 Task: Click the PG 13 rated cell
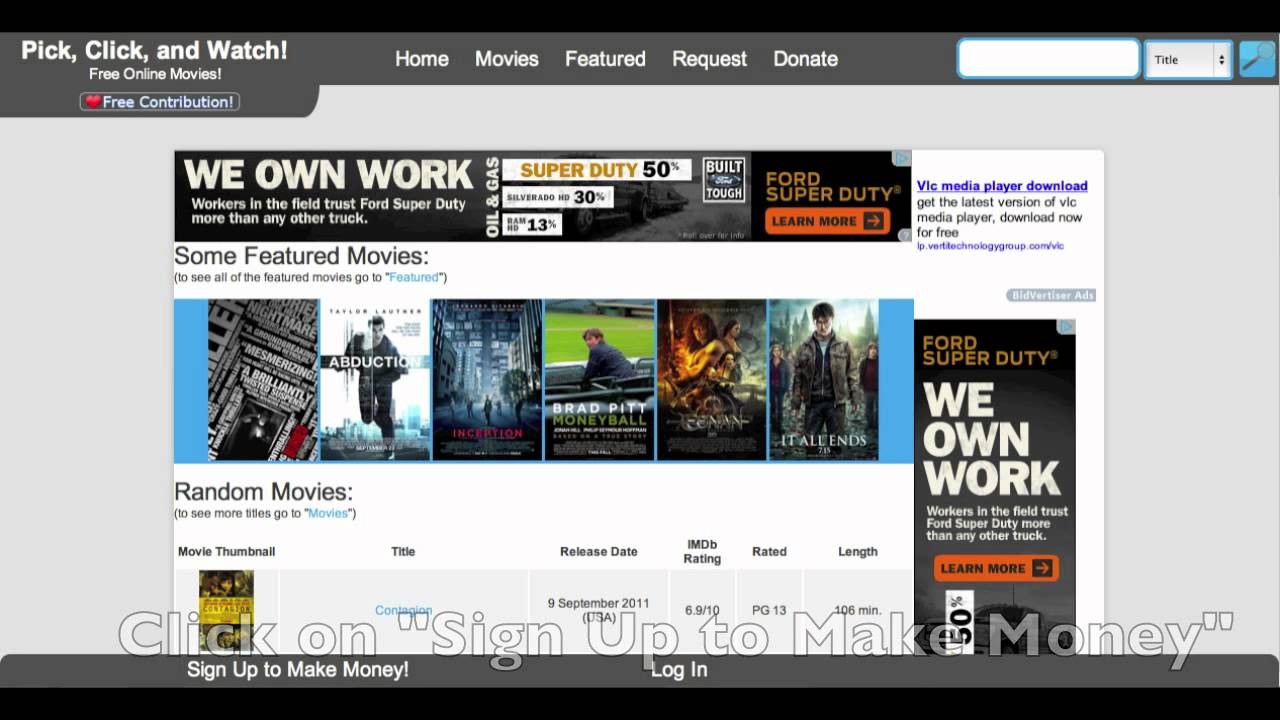[x=769, y=610]
